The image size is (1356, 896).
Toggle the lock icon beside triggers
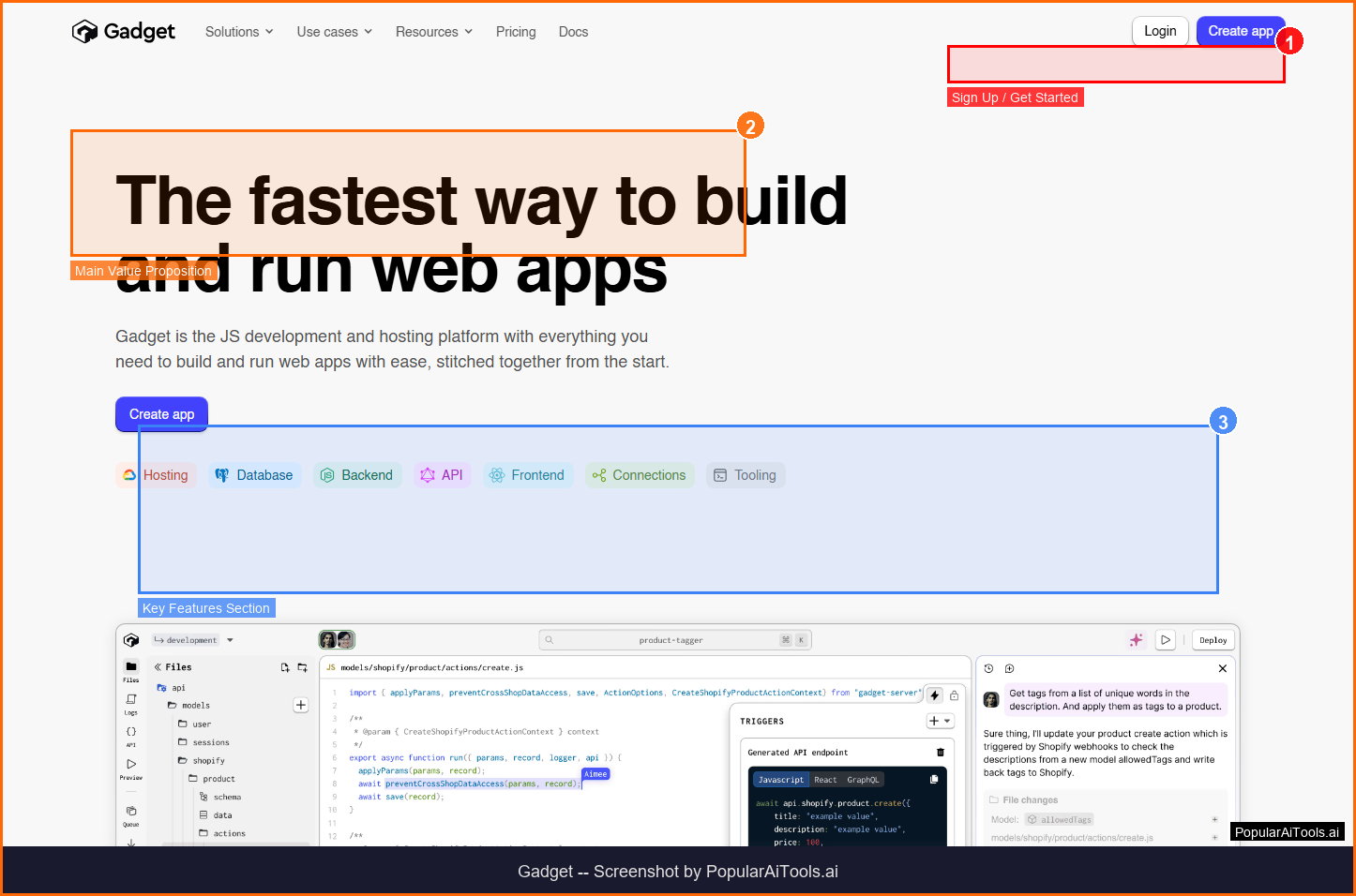[955, 695]
